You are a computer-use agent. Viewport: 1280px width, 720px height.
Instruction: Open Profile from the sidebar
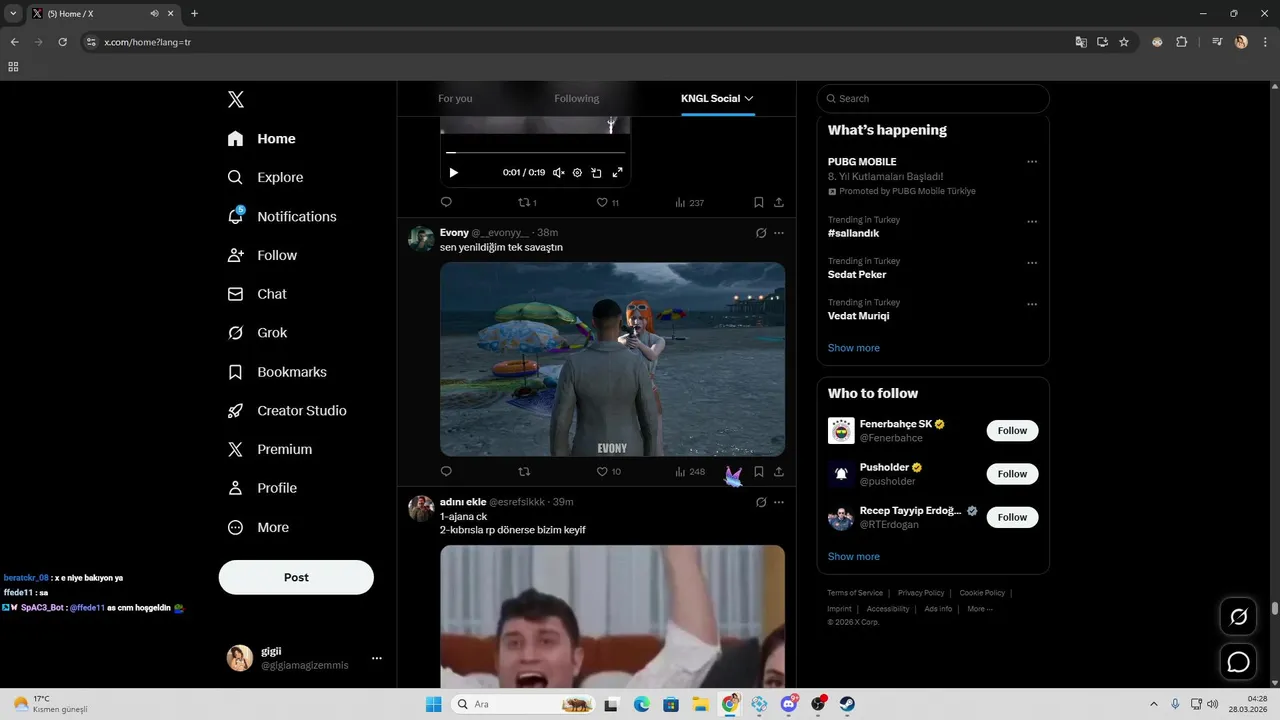pos(263,488)
